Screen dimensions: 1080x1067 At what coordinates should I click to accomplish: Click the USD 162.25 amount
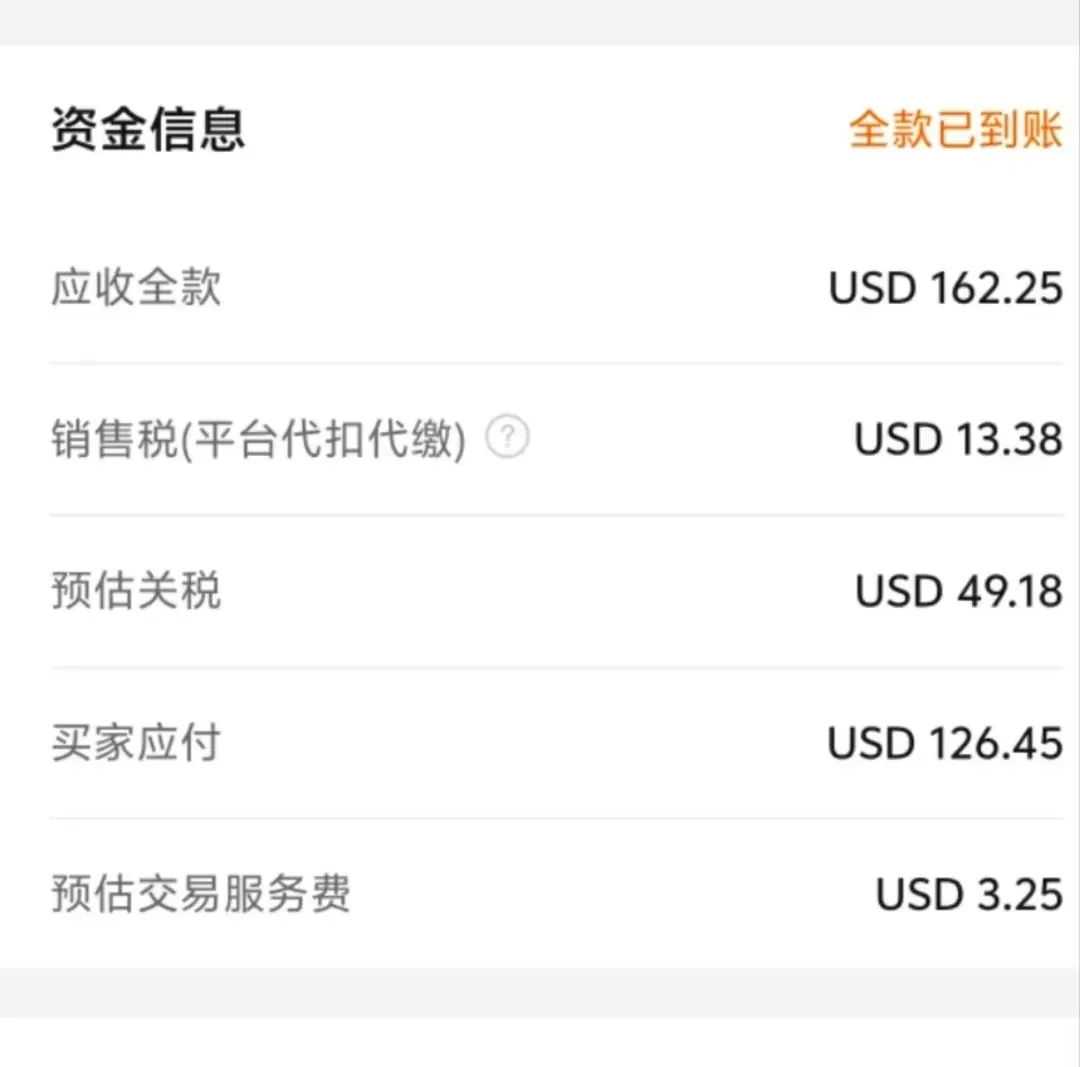pyautogui.click(x=945, y=288)
